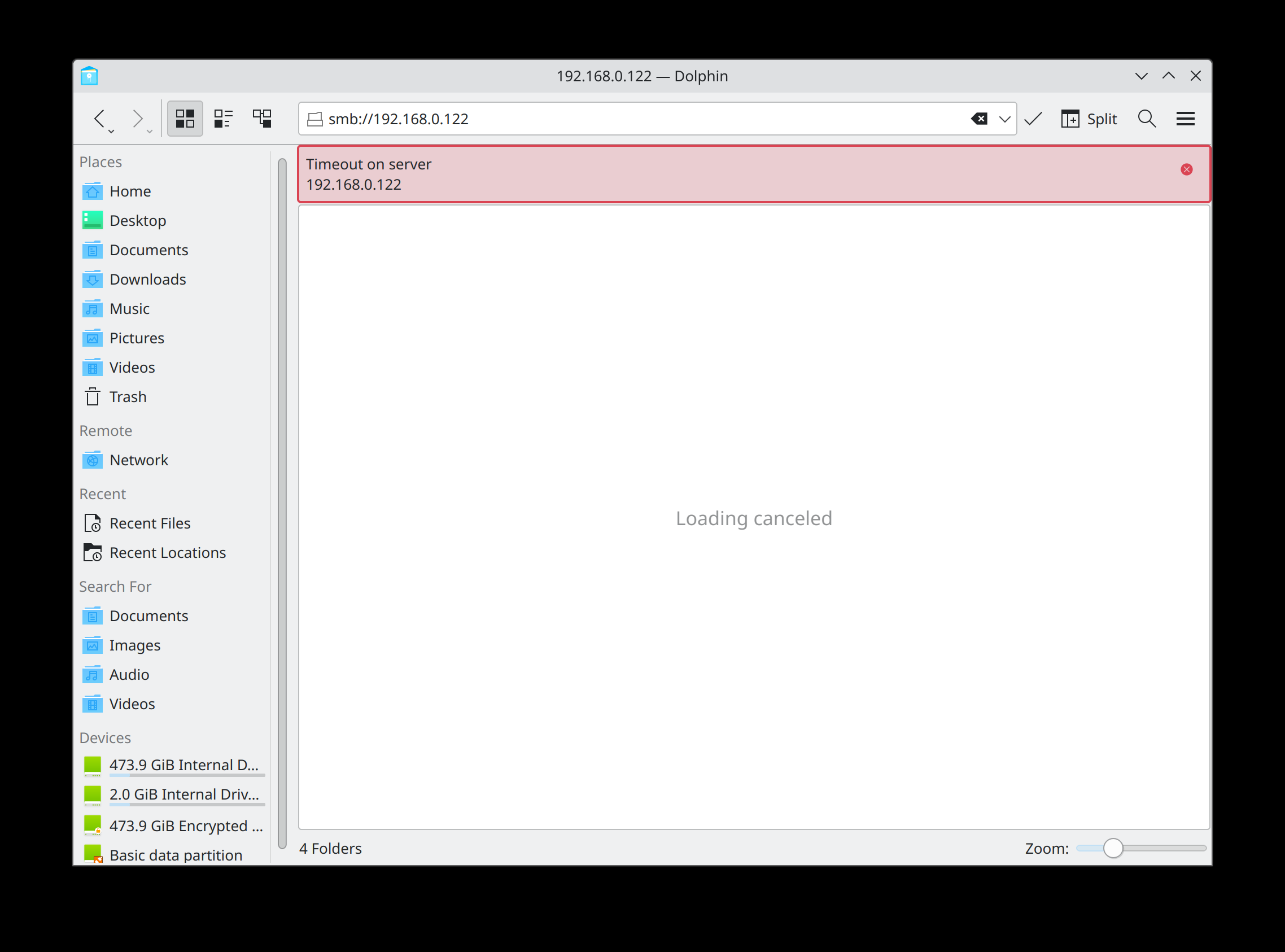Switch to Icons view mode
1285x952 pixels.
coord(185,119)
